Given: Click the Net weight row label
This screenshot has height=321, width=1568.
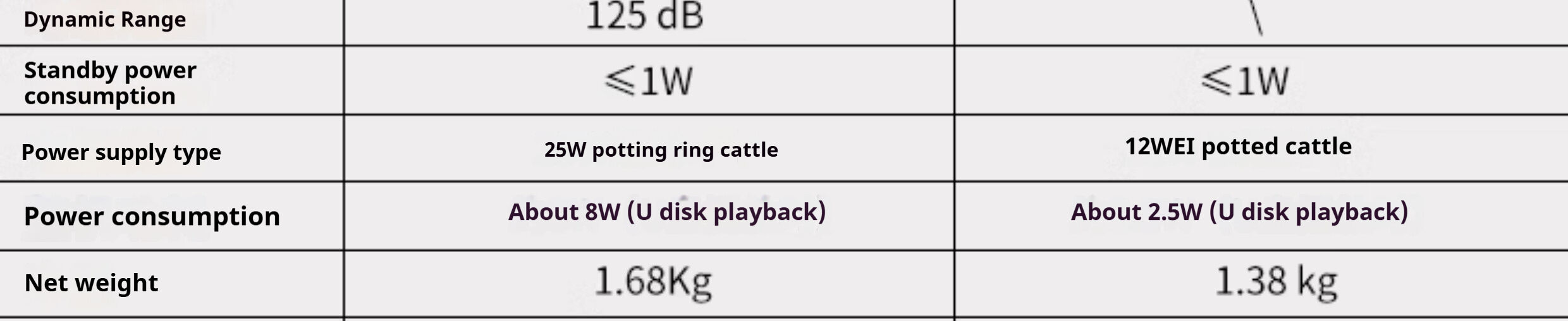Looking at the screenshot, I should tap(91, 282).
